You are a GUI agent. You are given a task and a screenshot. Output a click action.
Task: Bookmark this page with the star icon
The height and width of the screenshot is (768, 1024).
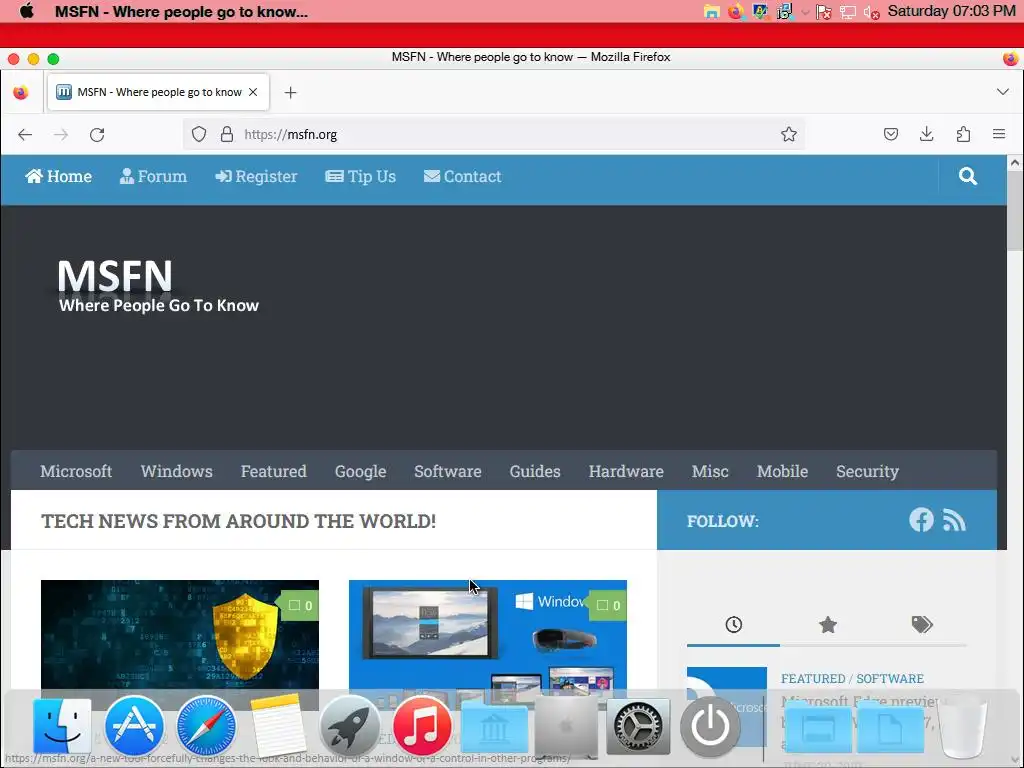click(789, 135)
